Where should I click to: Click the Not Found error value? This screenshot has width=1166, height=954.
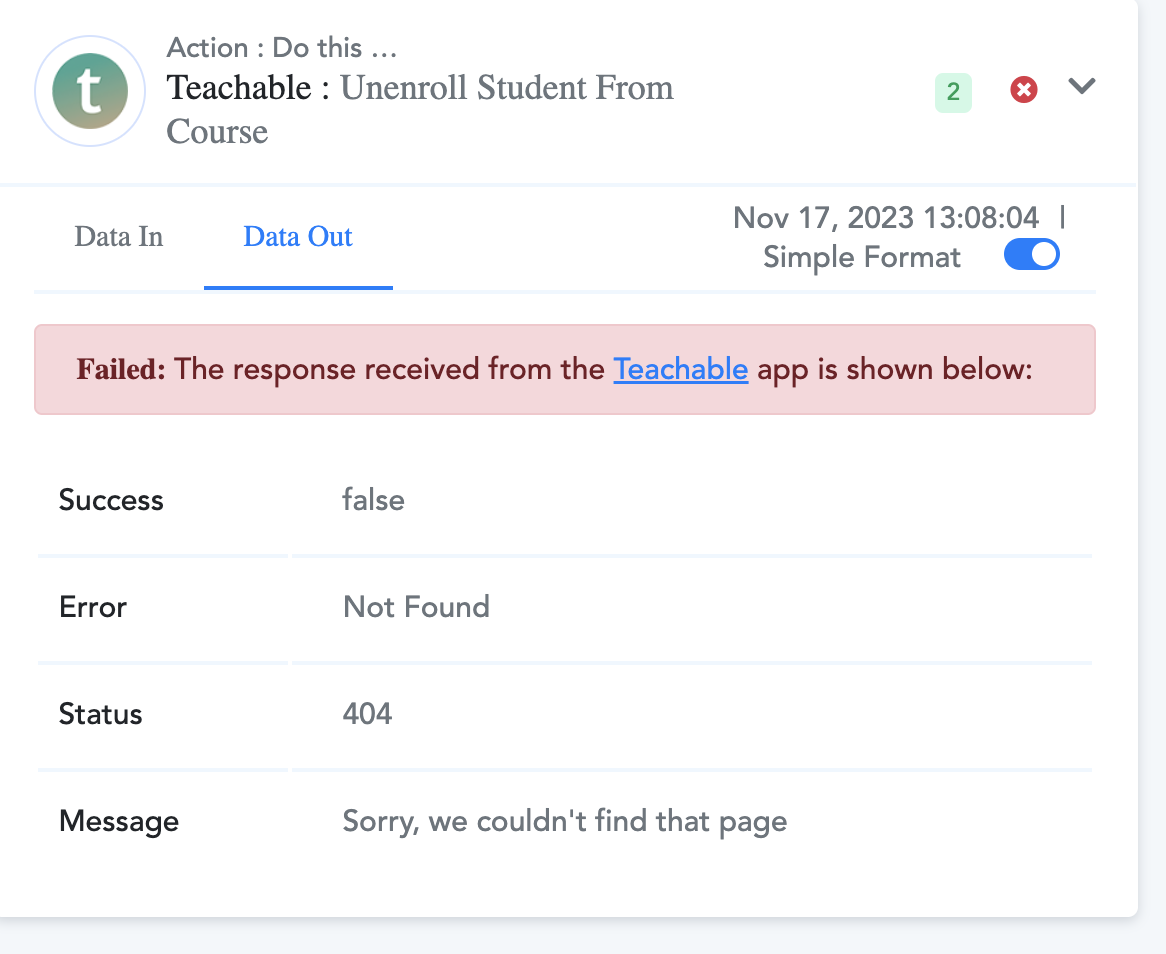(x=416, y=607)
